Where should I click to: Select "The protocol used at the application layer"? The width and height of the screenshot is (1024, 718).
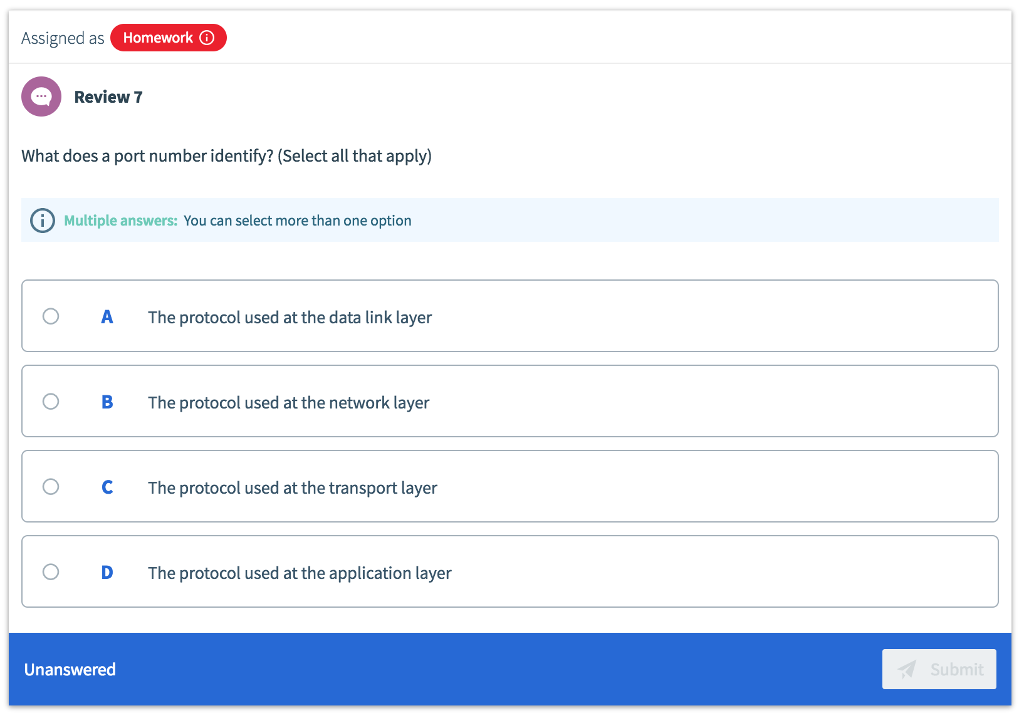click(x=299, y=573)
